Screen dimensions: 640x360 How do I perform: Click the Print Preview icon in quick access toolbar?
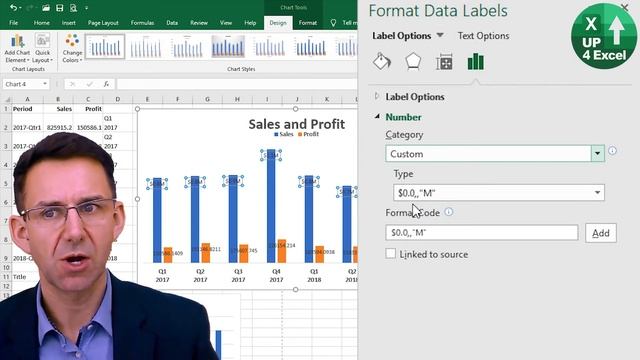[73, 8]
